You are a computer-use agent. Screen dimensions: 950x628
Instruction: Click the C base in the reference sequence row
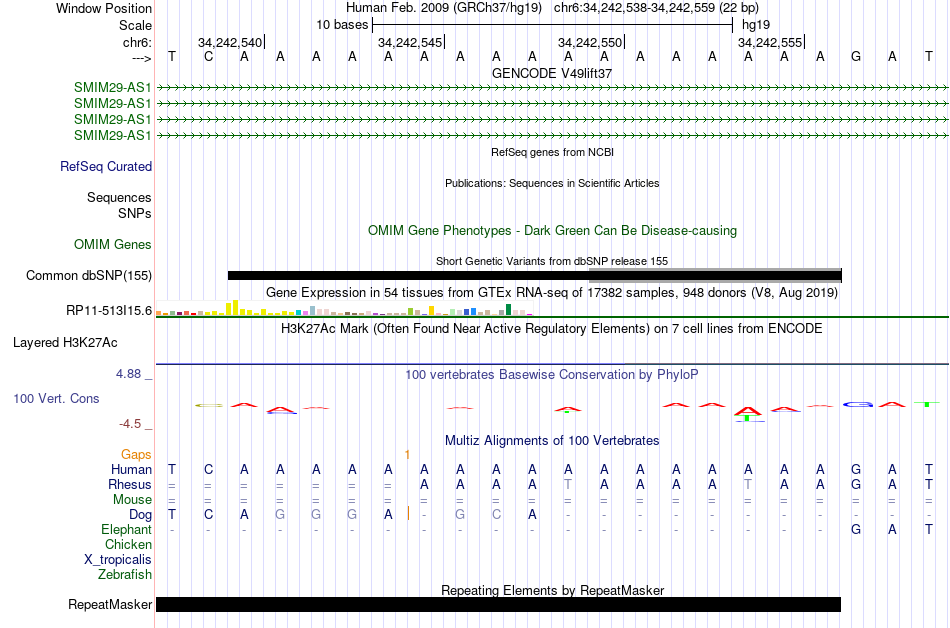click(x=208, y=57)
